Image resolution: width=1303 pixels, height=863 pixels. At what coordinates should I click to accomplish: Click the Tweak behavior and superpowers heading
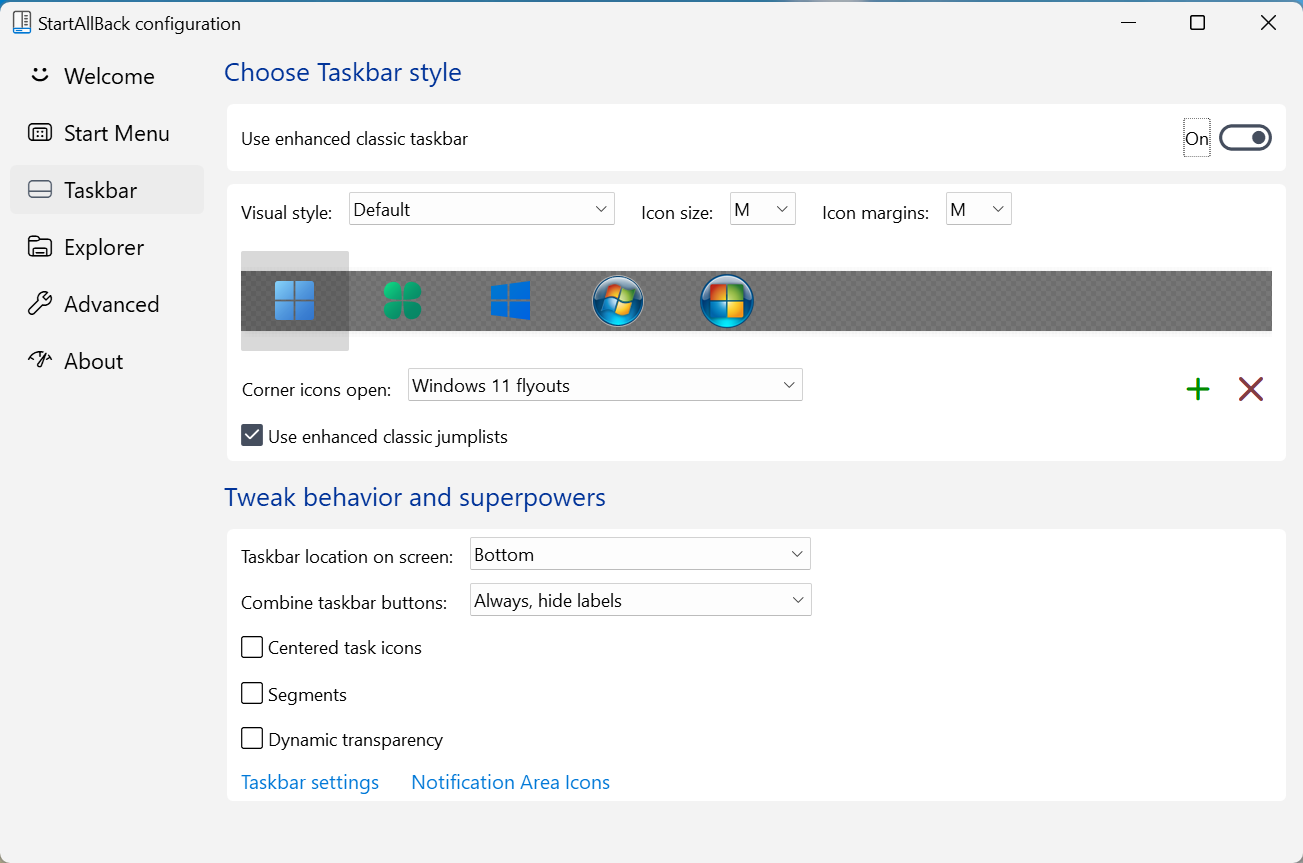click(415, 497)
